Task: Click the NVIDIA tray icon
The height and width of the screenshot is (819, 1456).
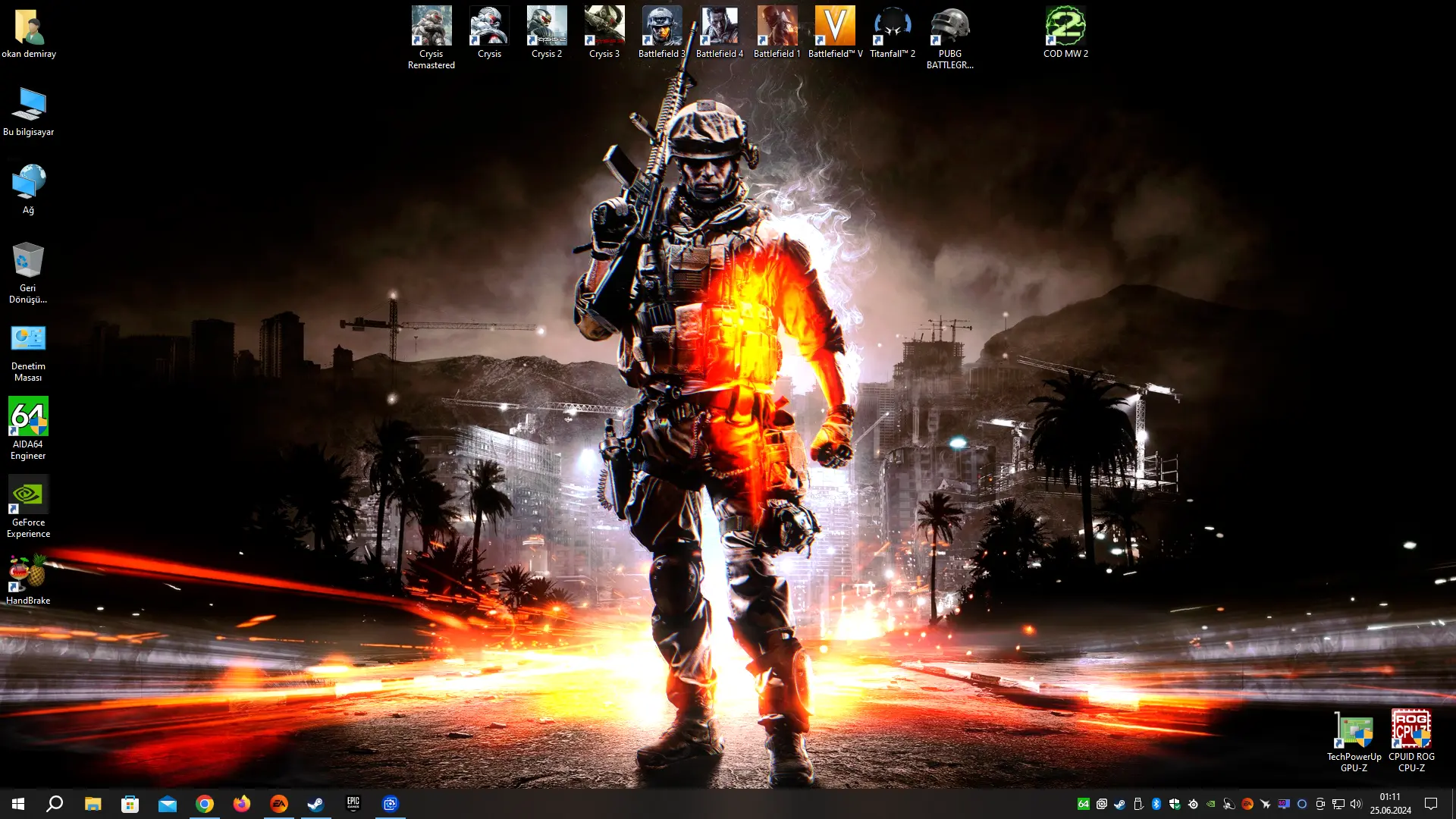Action: click(x=1211, y=804)
